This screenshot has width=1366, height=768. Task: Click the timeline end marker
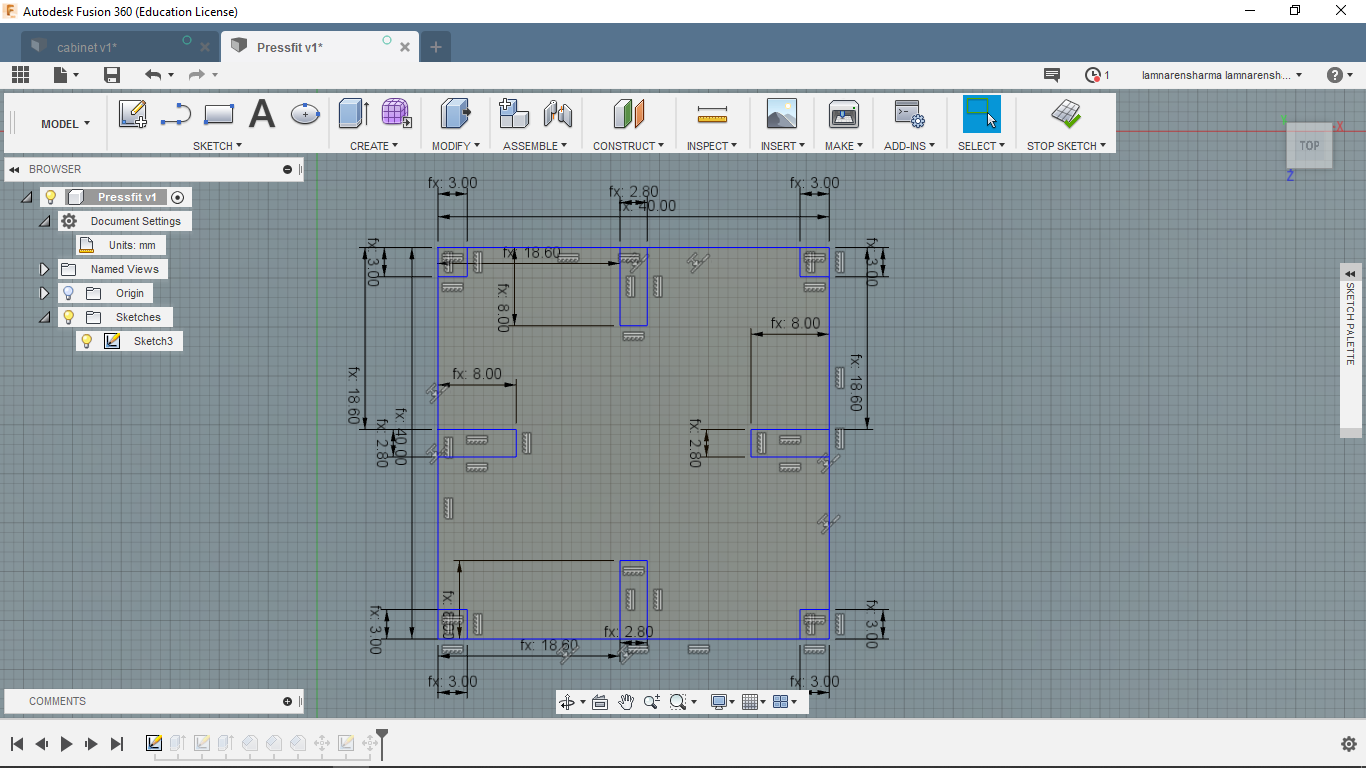381,741
